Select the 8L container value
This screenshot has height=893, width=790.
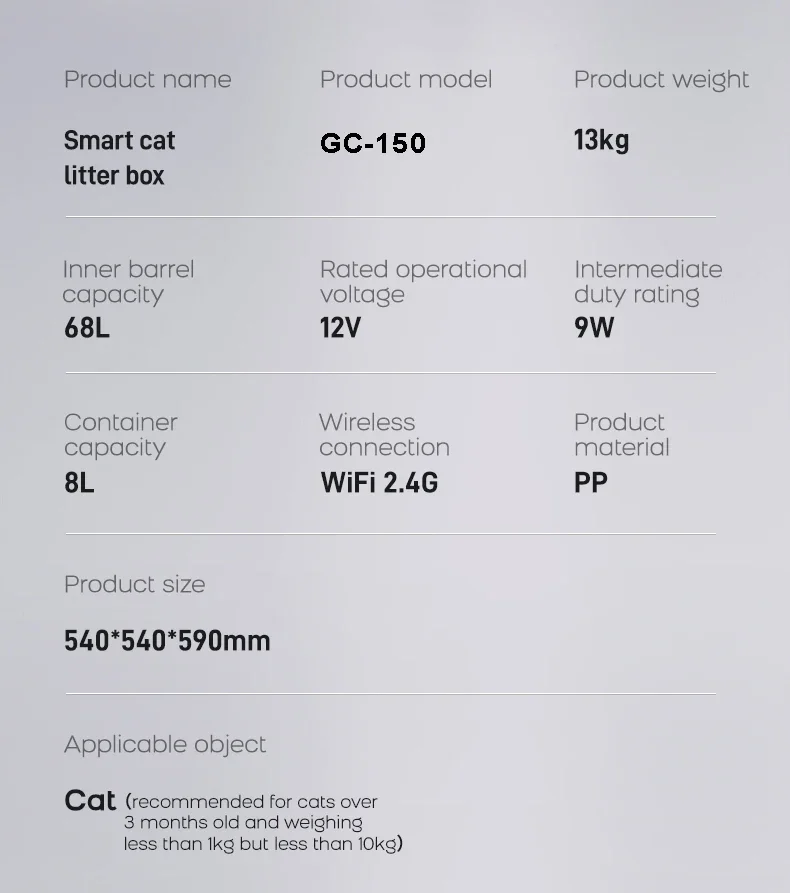coord(79,484)
